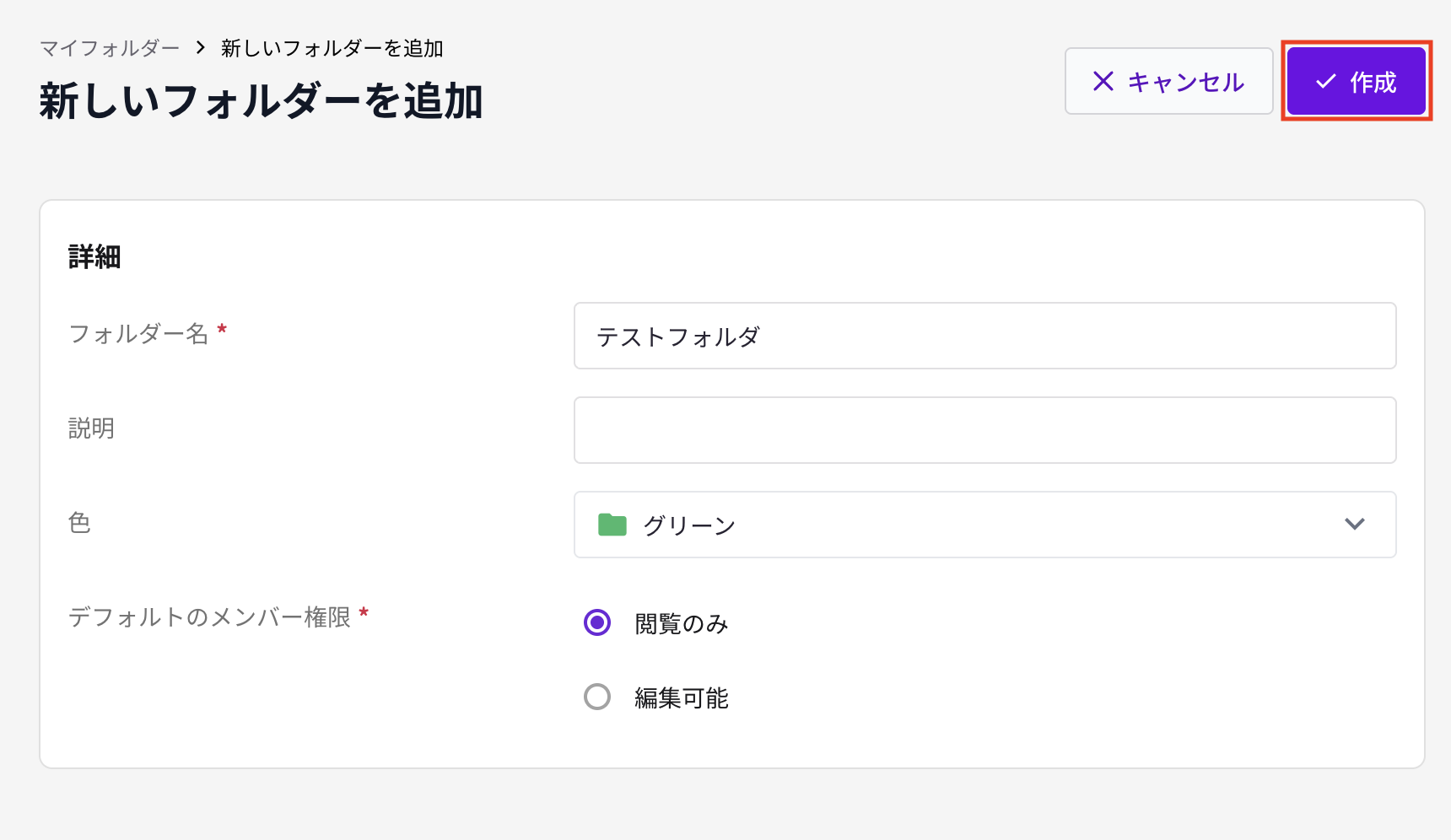1451x840 pixels.
Task: Click the page title 新しいフォルダーを追加
Action: click(x=261, y=101)
